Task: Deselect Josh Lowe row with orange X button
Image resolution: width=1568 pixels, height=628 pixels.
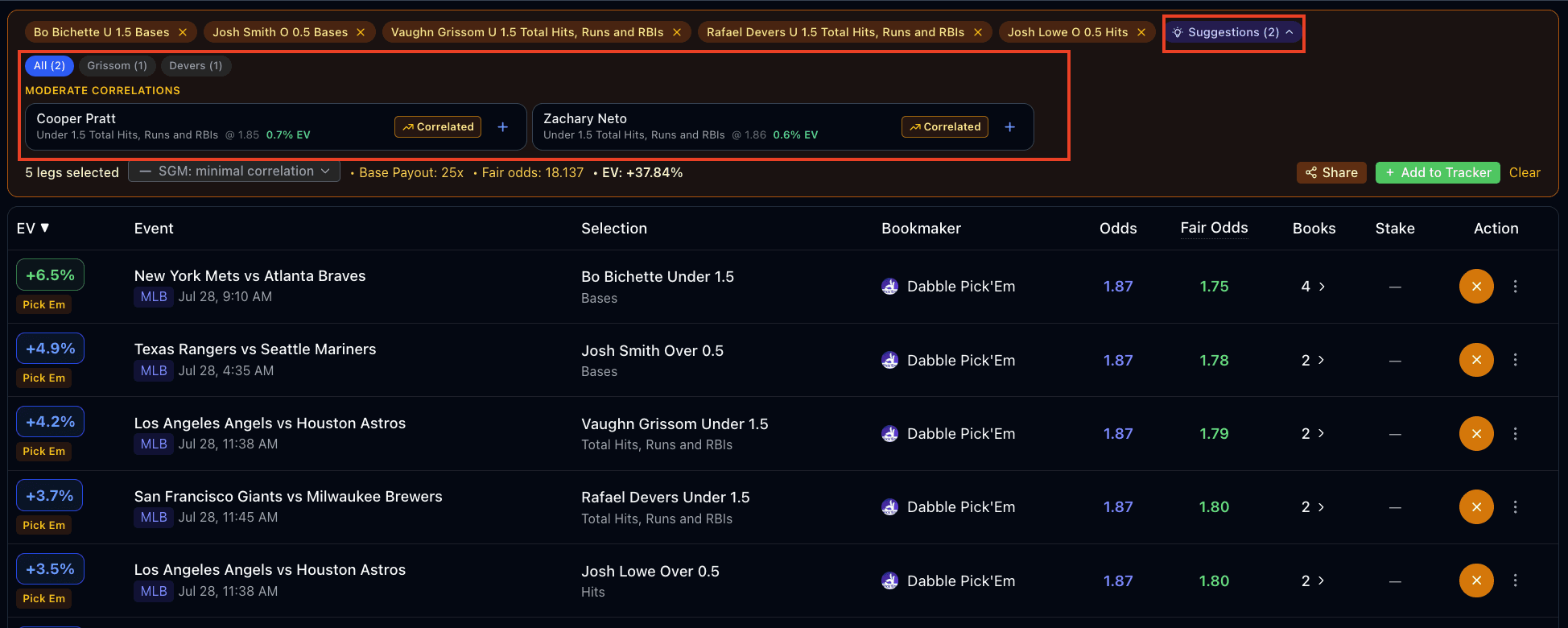Action: pyautogui.click(x=1476, y=580)
